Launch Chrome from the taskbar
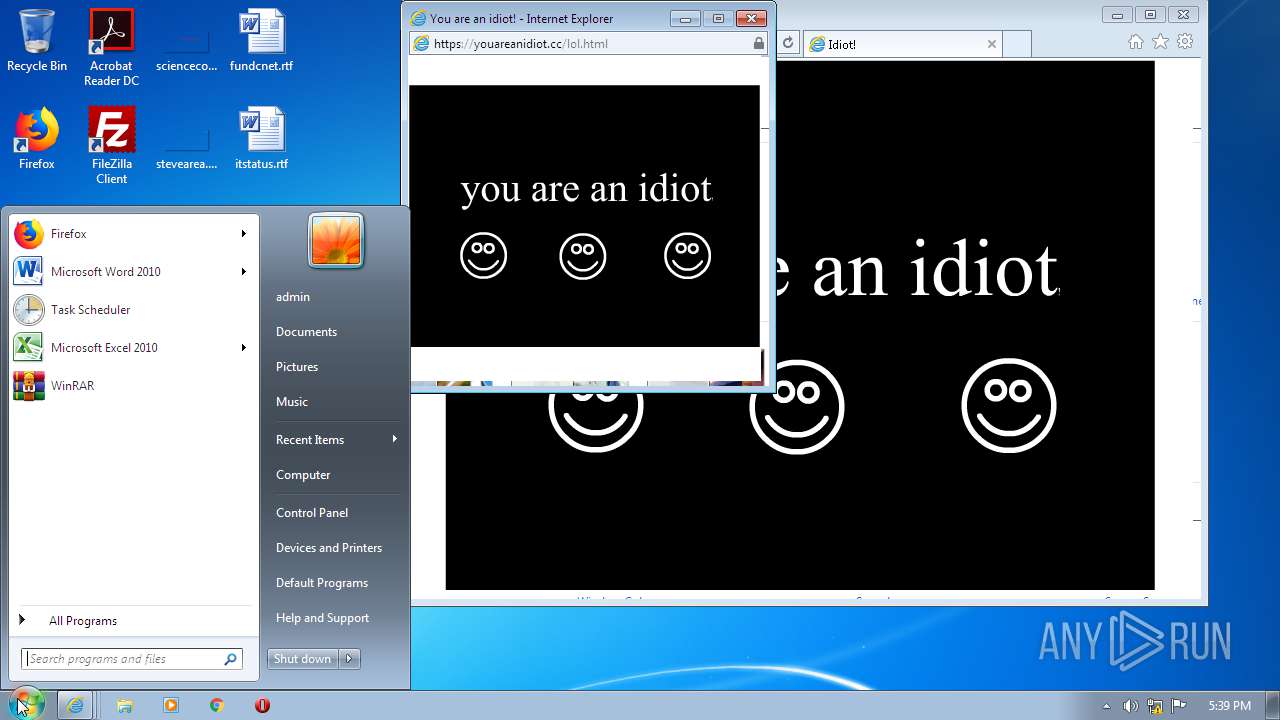The height and width of the screenshot is (720, 1280). coord(217,705)
